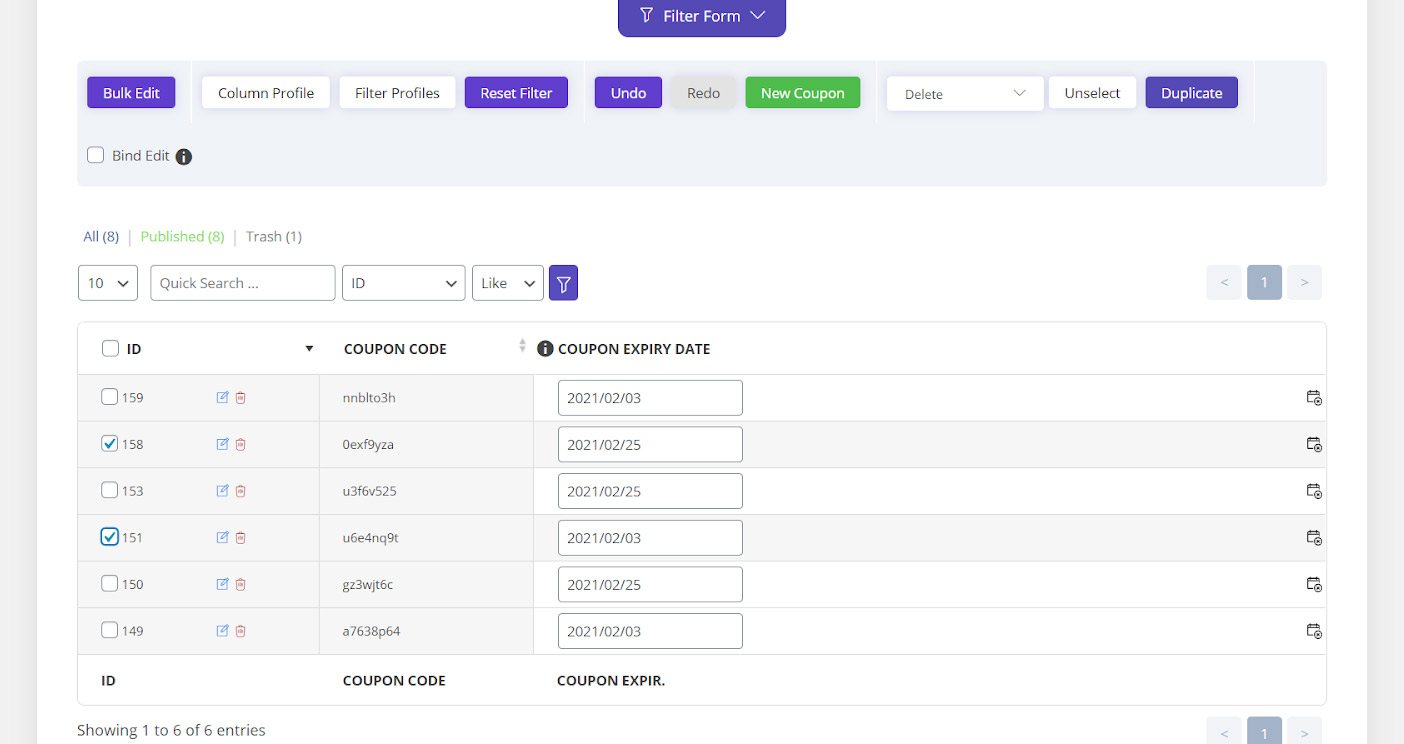Open calendar icon in u3f6v525 row
This screenshot has height=744, width=1404.
pos(1314,490)
